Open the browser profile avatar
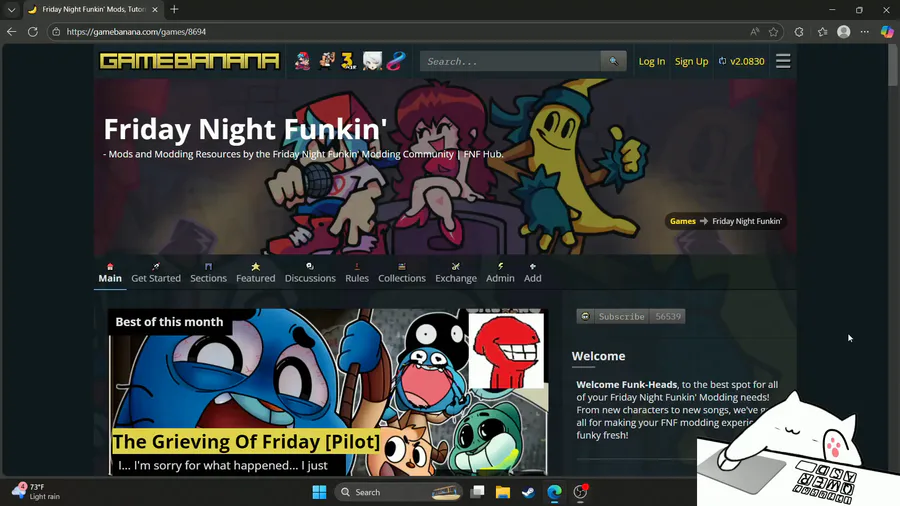The image size is (900, 506). 843,32
